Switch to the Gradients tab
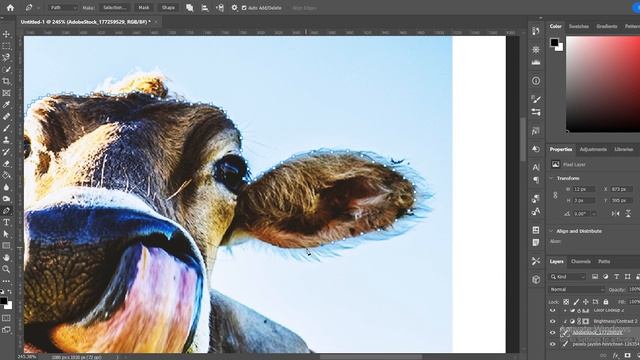The image size is (640, 360). tap(607, 26)
